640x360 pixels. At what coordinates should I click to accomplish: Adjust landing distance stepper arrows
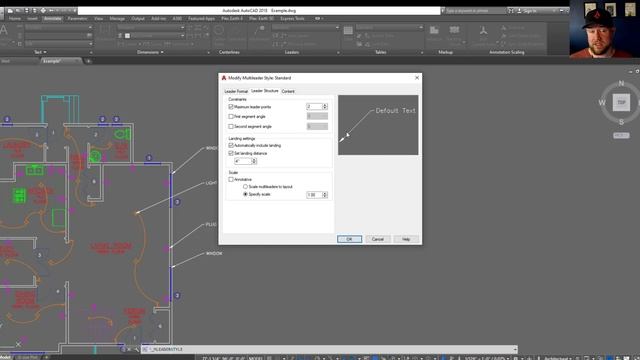254,161
